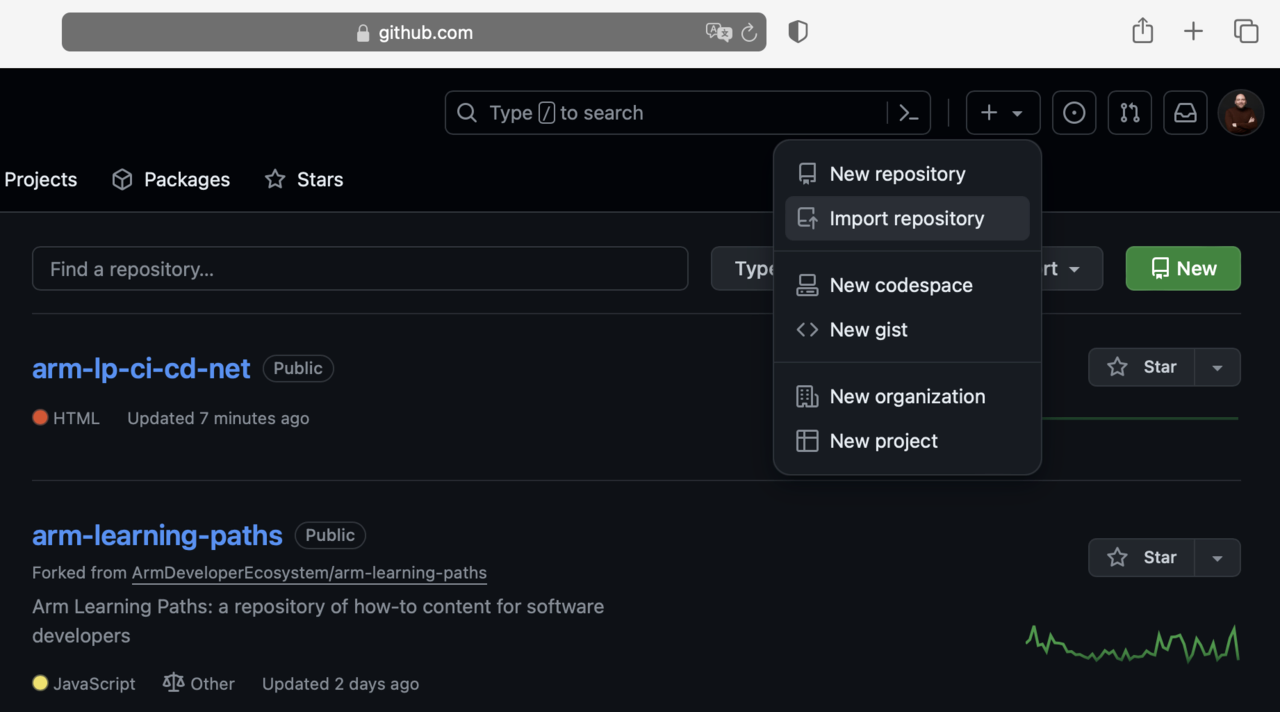The width and height of the screenshot is (1280, 712).
Task: Click the user profile avatar
Action: pyautogui.click(x=1241, y=113)
